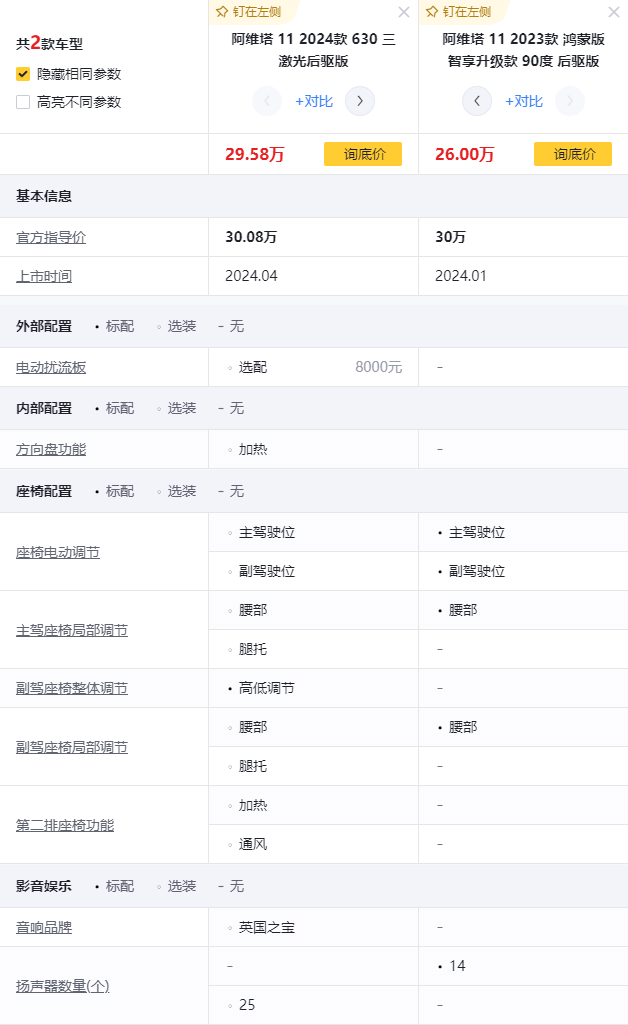
Task: Pin the Avatr 11 2024 column to left
Action: [248, 12]
